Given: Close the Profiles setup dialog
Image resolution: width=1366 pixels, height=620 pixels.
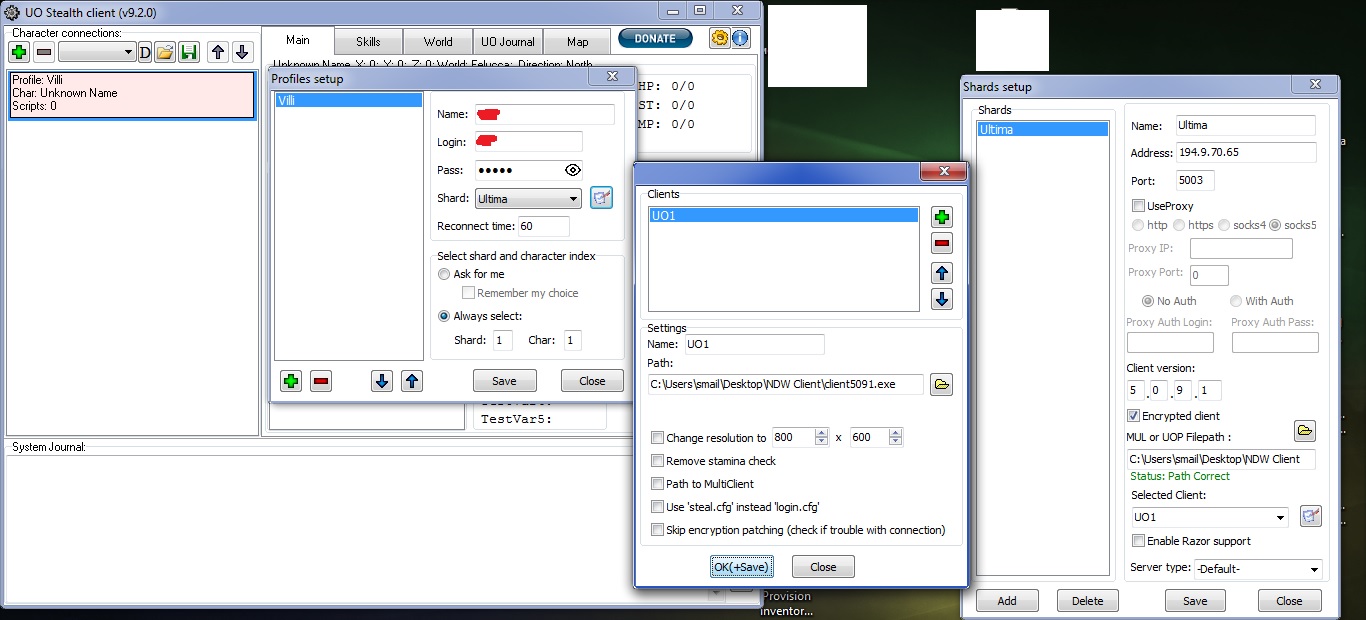Looking at the screenshot, I should [x=592, y=381].
